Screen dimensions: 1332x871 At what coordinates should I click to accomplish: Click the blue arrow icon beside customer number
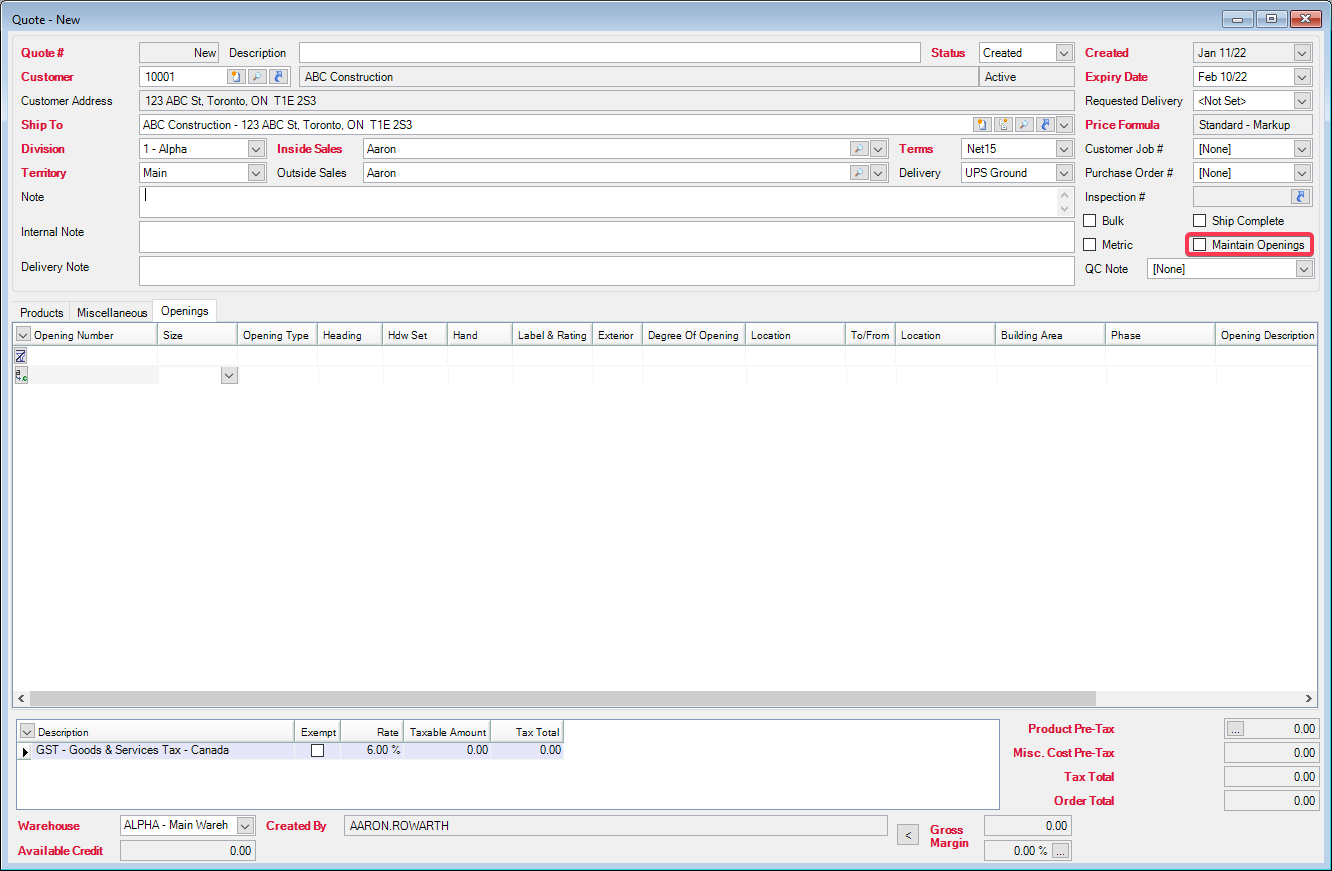279,77
